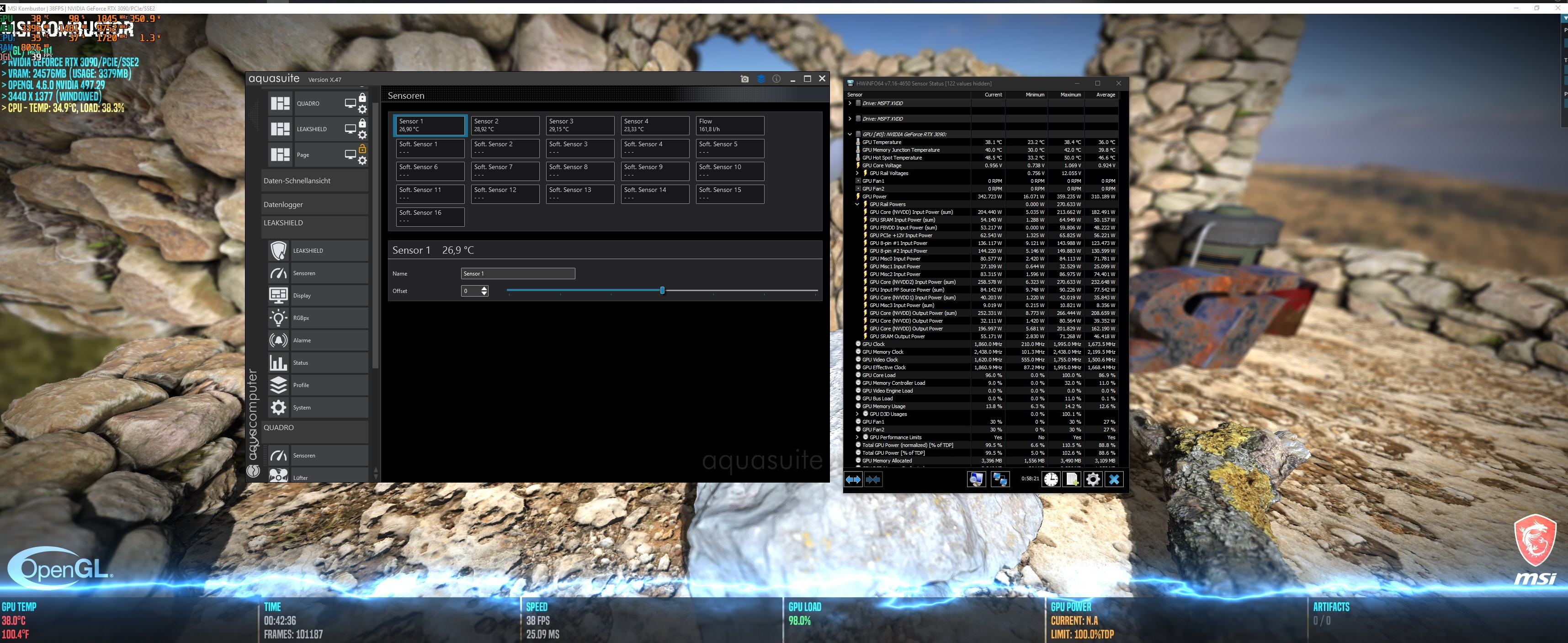Expand GPU Performance Limits in HWiNFO
1568x643 pixels.
pyautogui.click(x=857, y=437)
